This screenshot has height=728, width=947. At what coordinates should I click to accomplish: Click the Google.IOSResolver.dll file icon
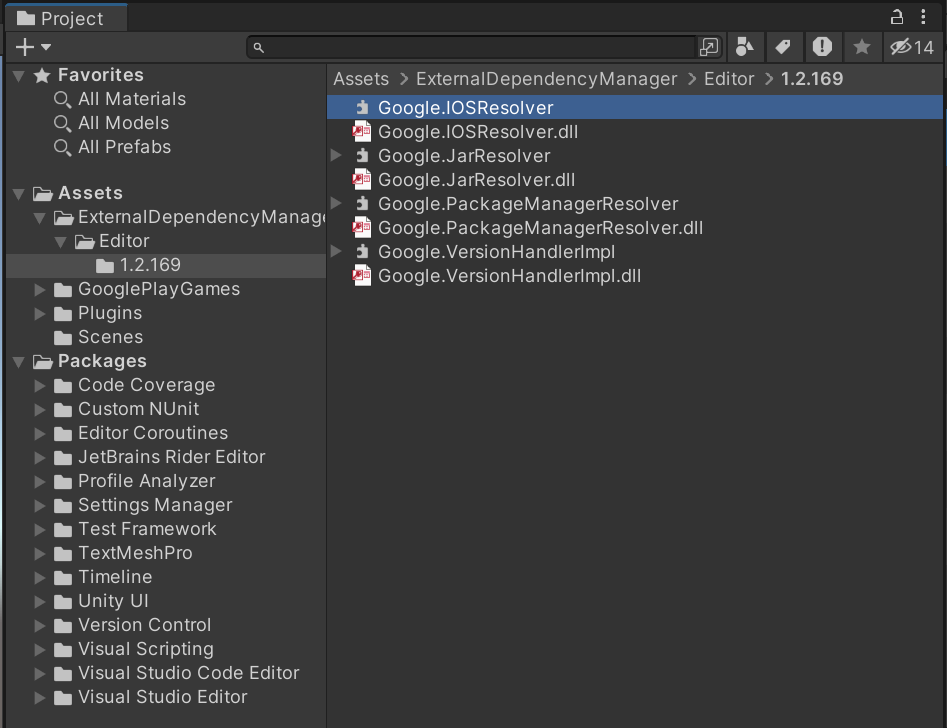coord(362,132)
